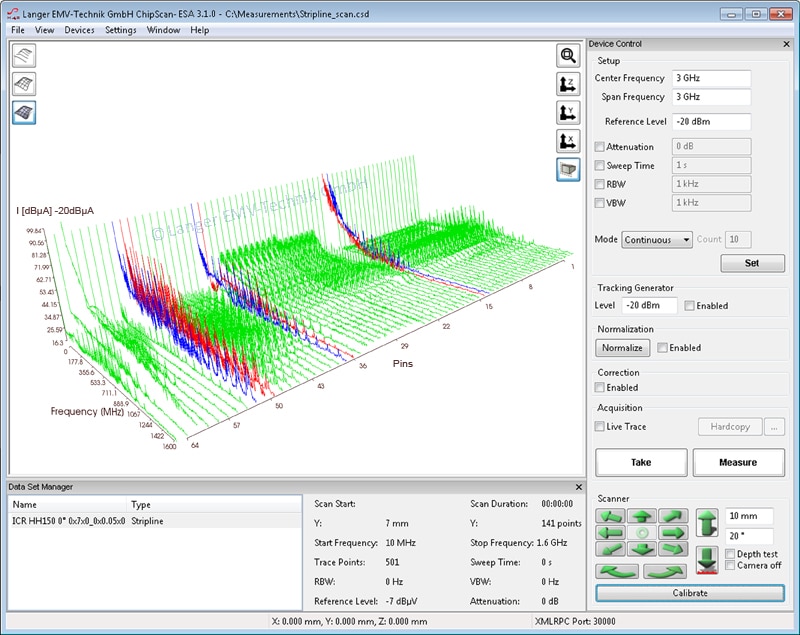This screenshot has width=800, height=635.
Task: Lower the scanner probe to the surface
Action: tap(708, 559)
